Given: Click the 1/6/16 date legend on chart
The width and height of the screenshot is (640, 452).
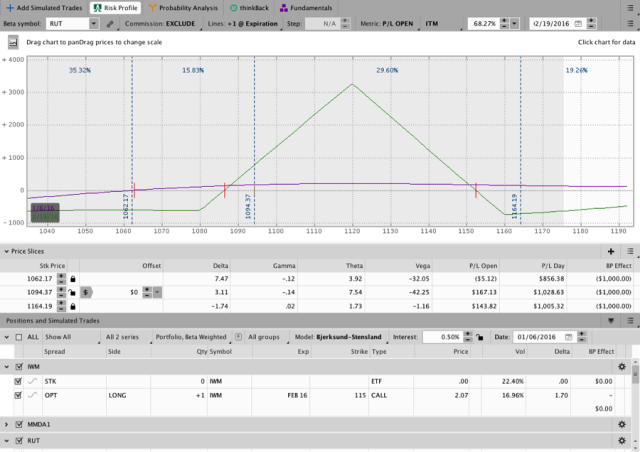Looking at the screenshot, I should point(43,208).
